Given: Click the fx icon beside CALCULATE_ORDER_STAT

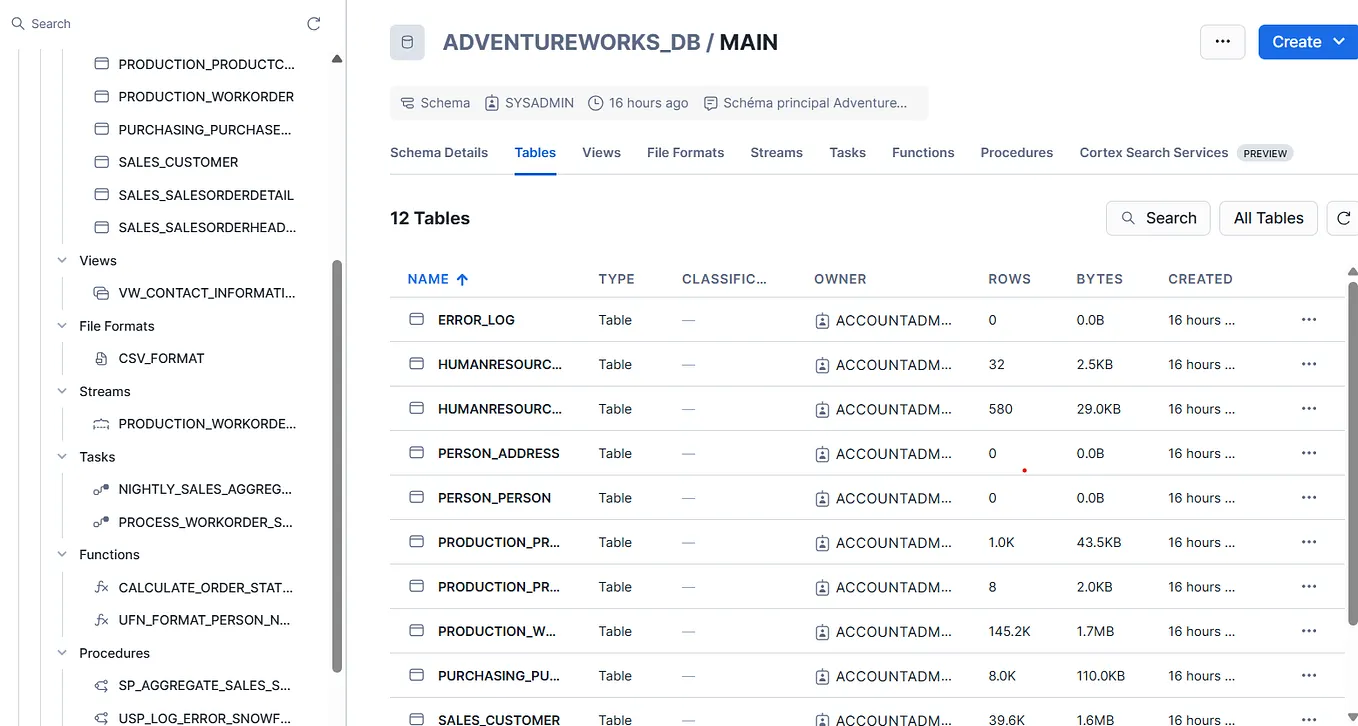Looking at the screenshot, I should click(x=101, y=587).
